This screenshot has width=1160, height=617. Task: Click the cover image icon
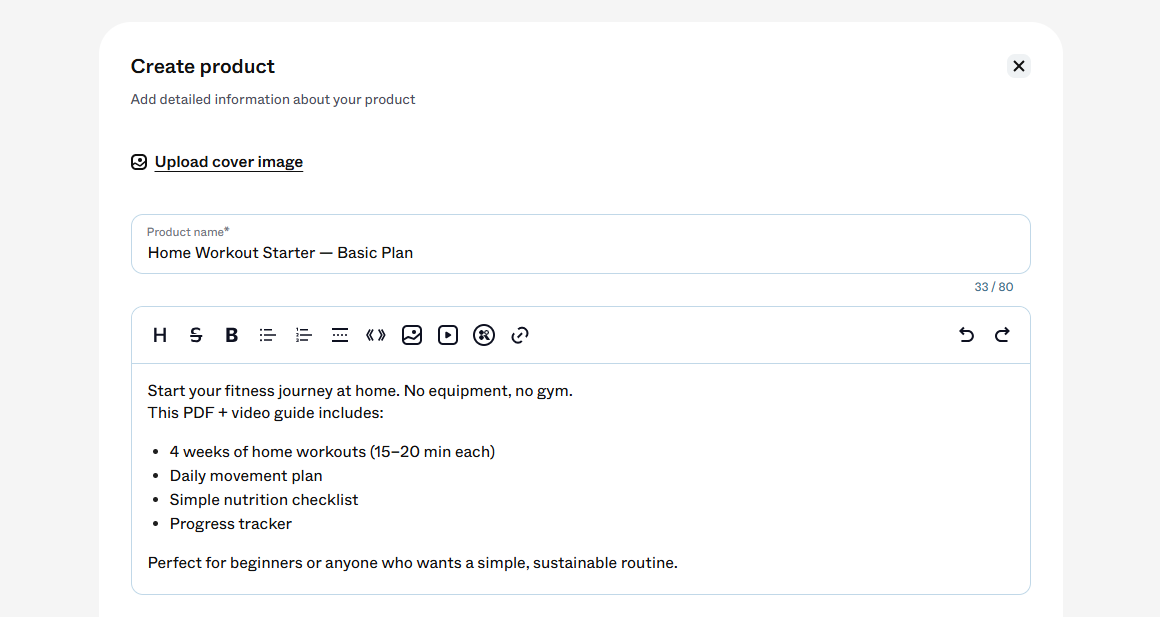point(139,162)
